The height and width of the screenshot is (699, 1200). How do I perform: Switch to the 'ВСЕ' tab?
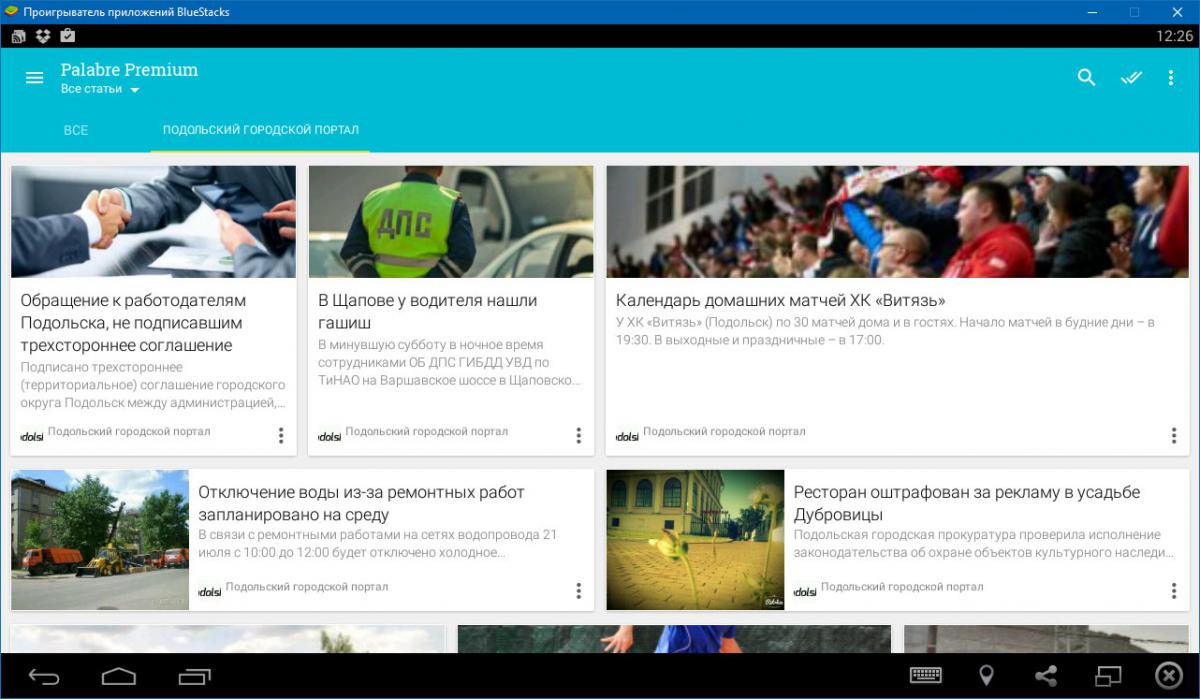click(76, 130)
